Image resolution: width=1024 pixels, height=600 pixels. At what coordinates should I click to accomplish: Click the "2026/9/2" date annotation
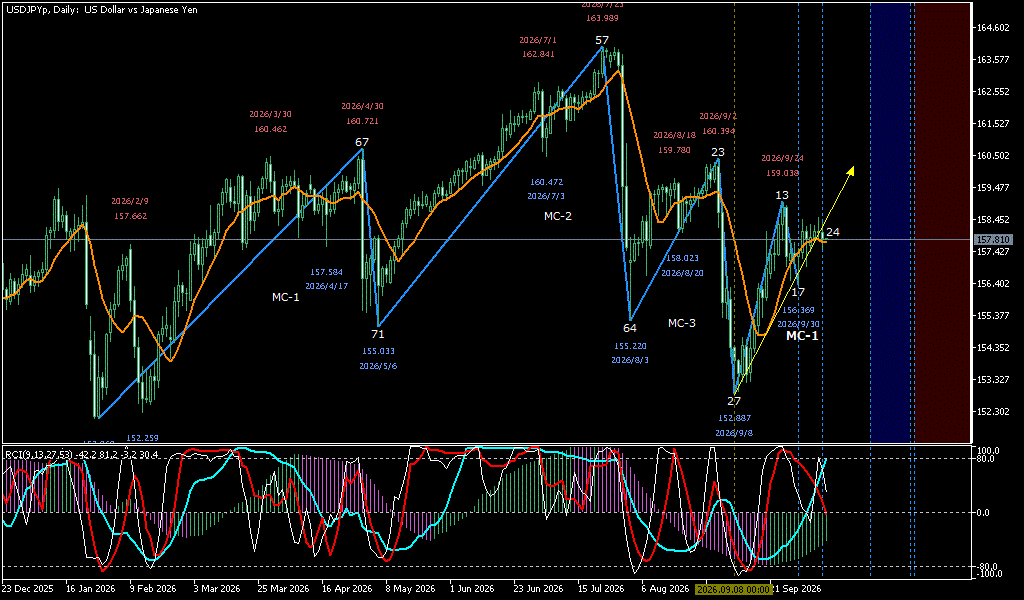pos(718,116)
